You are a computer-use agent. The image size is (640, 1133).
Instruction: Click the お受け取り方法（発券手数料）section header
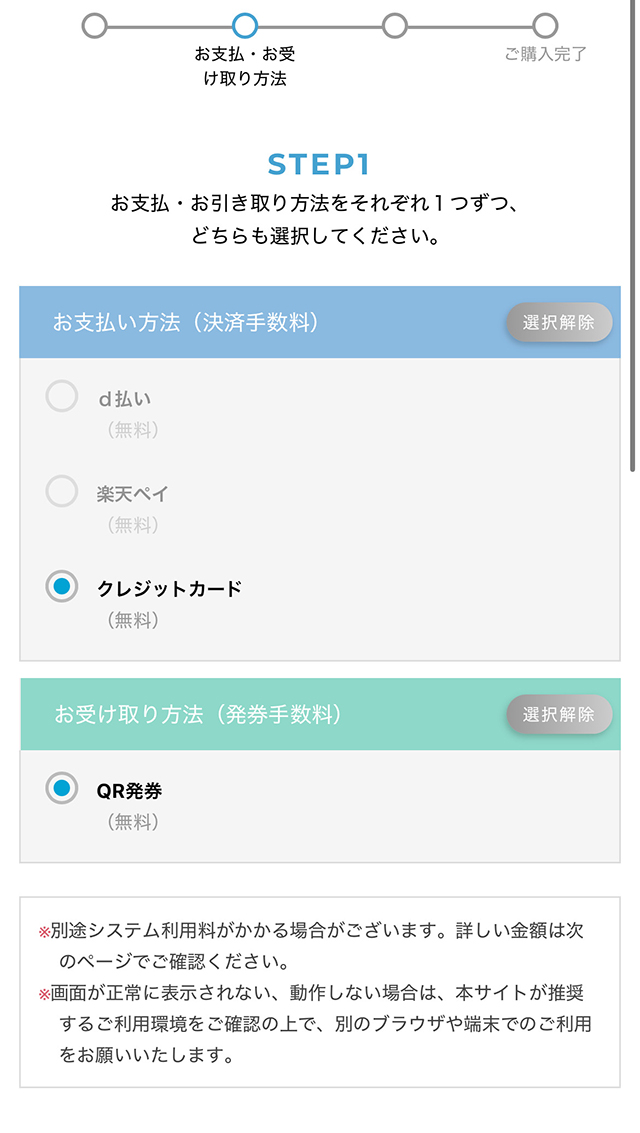coord(198,715)
